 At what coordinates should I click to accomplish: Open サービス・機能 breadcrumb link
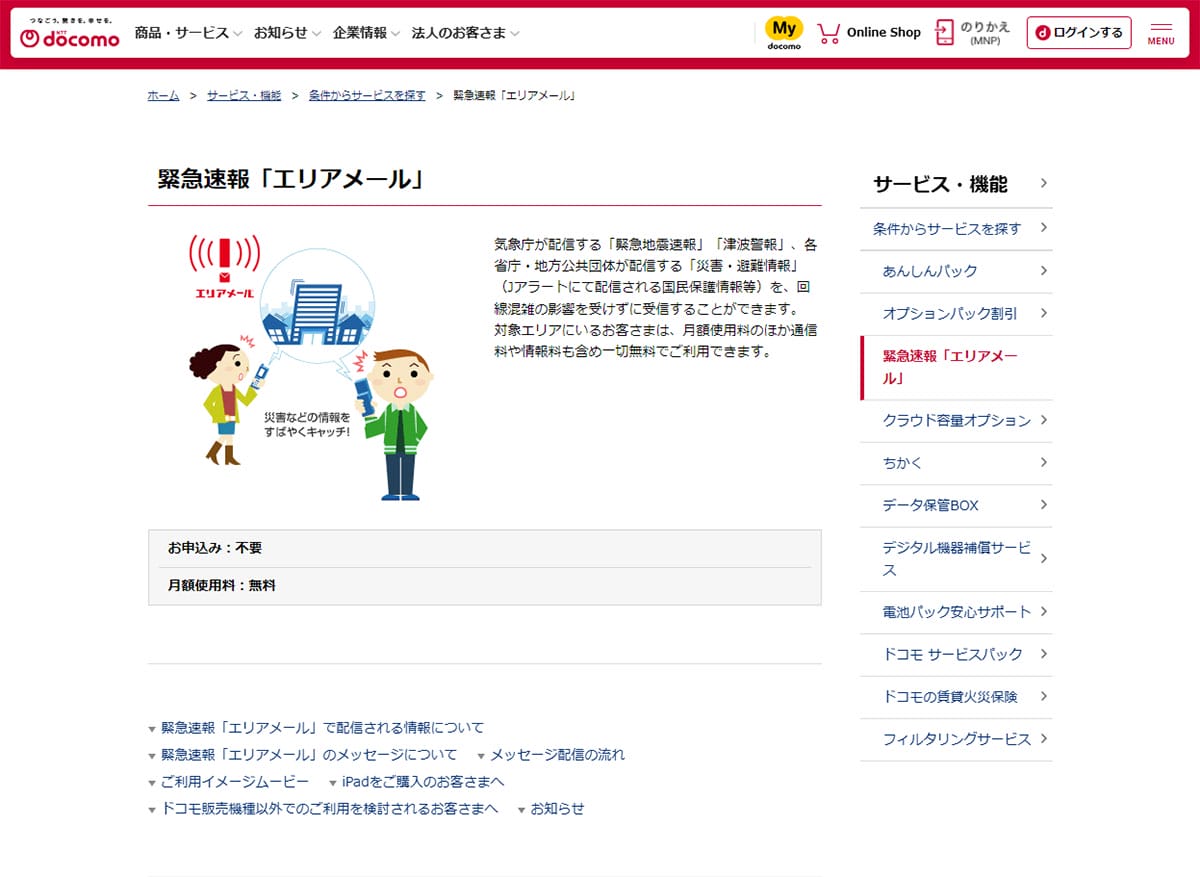[x=244, y=95]
